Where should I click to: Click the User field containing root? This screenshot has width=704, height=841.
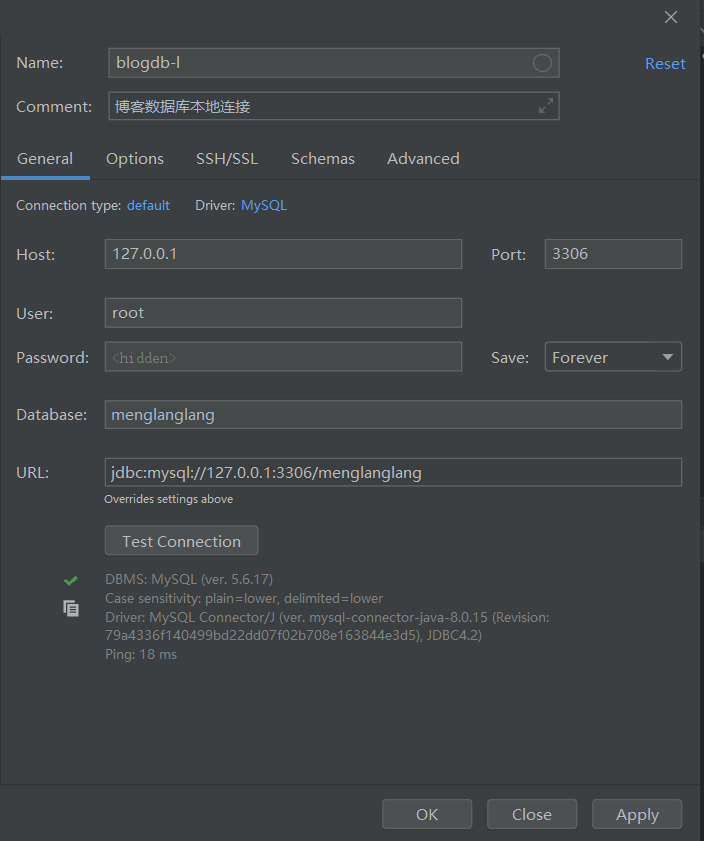[x=283, y=313]
